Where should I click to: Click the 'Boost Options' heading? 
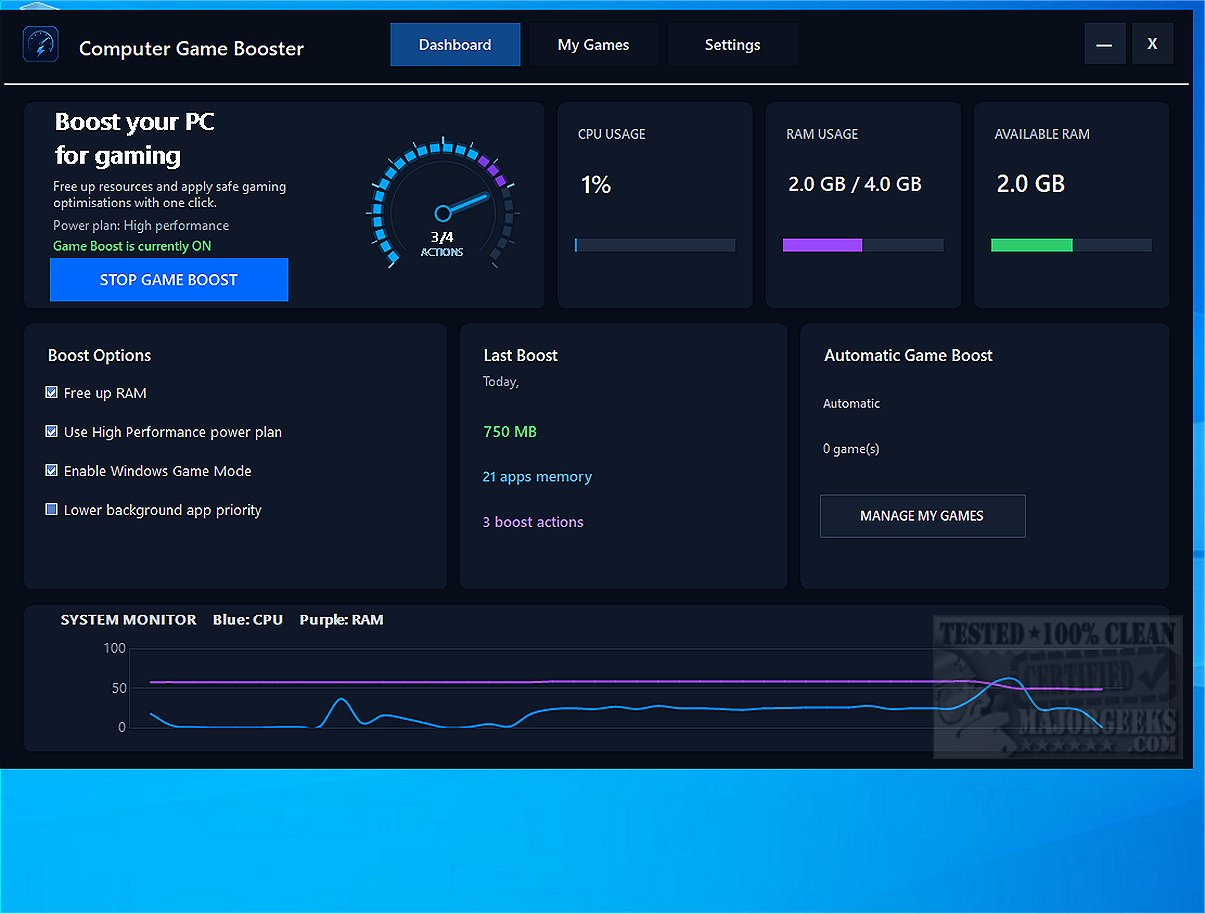tap(100, 355)
